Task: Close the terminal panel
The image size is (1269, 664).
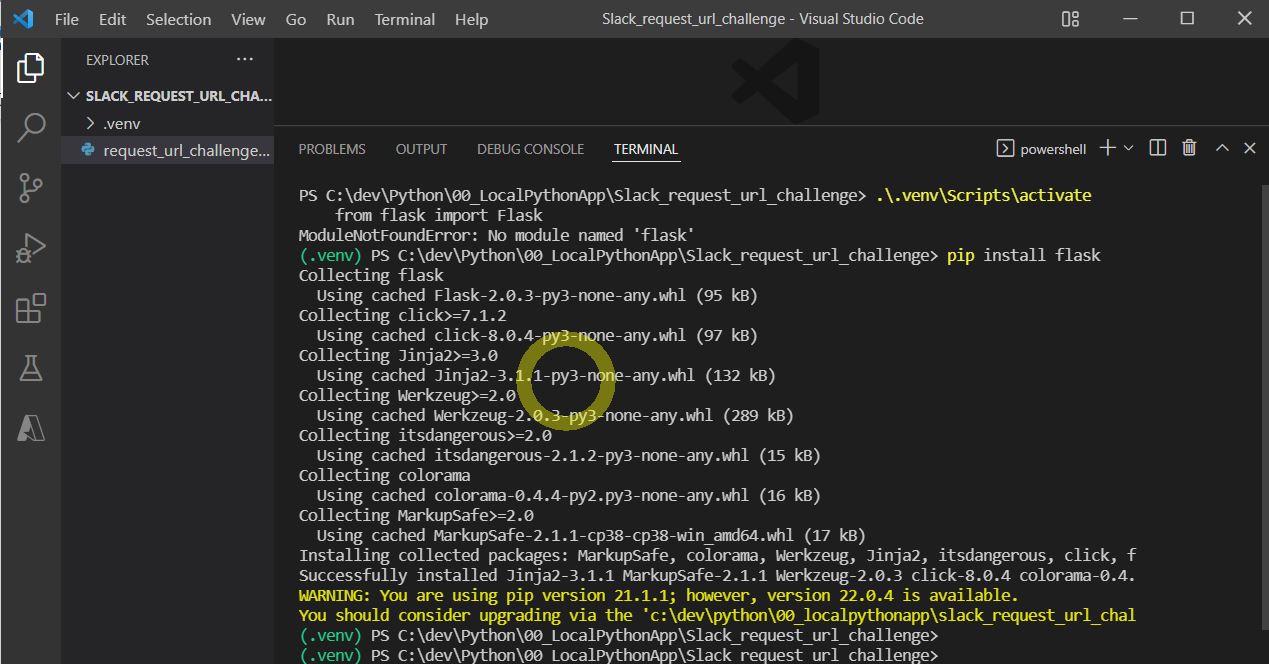Action: [x=1249, y=148]
